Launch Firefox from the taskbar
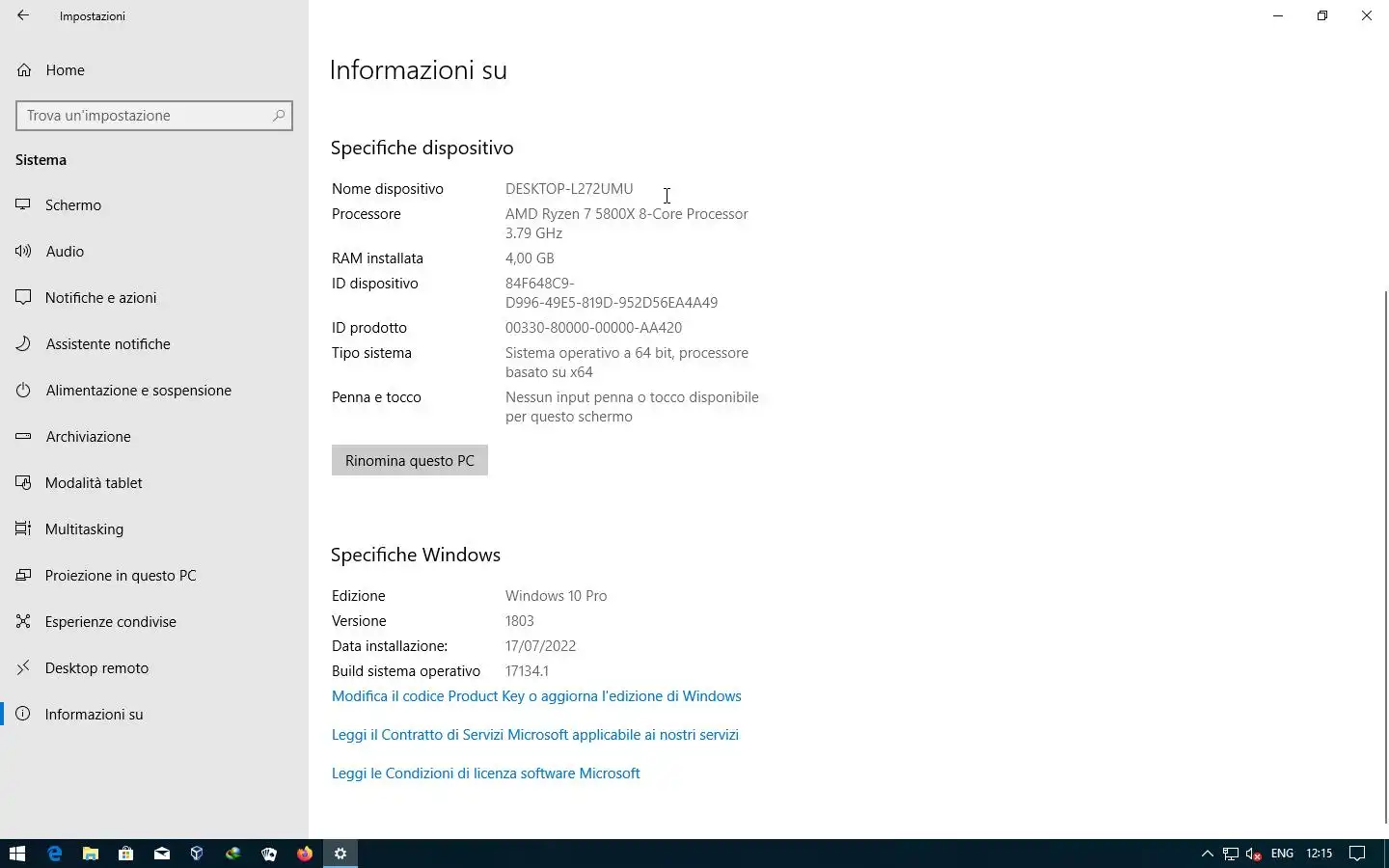The image size is (1389, 868). pyautogui.click(x=305, y=854)
